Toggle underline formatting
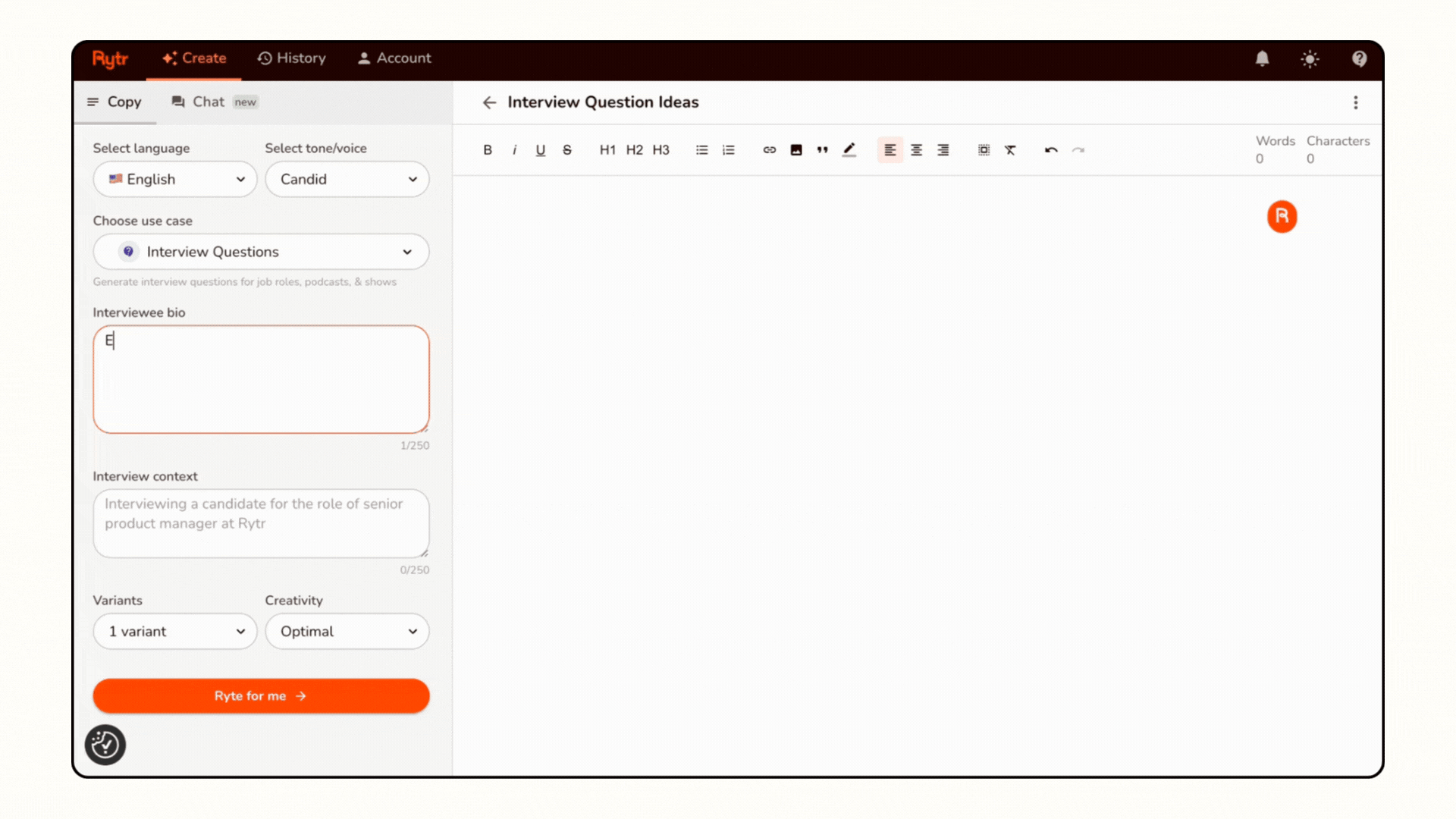This screenshot has height=819, width=1456. 540,149
